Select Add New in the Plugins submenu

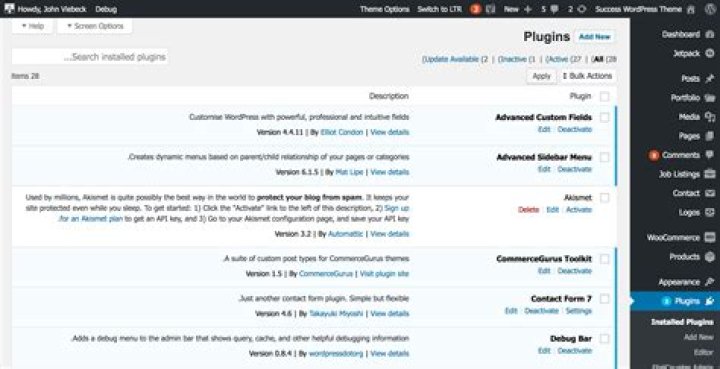click(699, 337)
